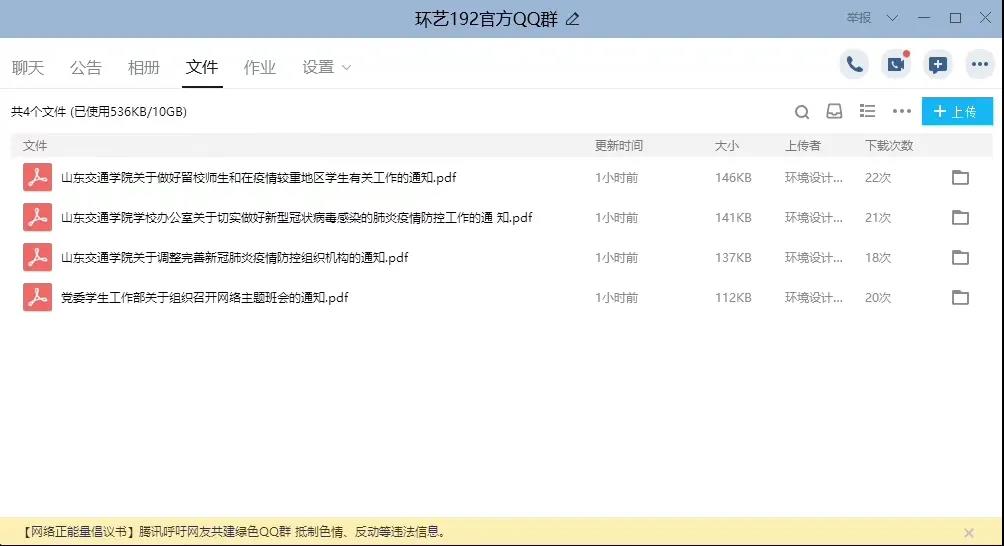Image resolution: width=1004 pixels, height=546 pixels.
Task: Open folder for the 146KB PDF file
Action: click(960, 178)
